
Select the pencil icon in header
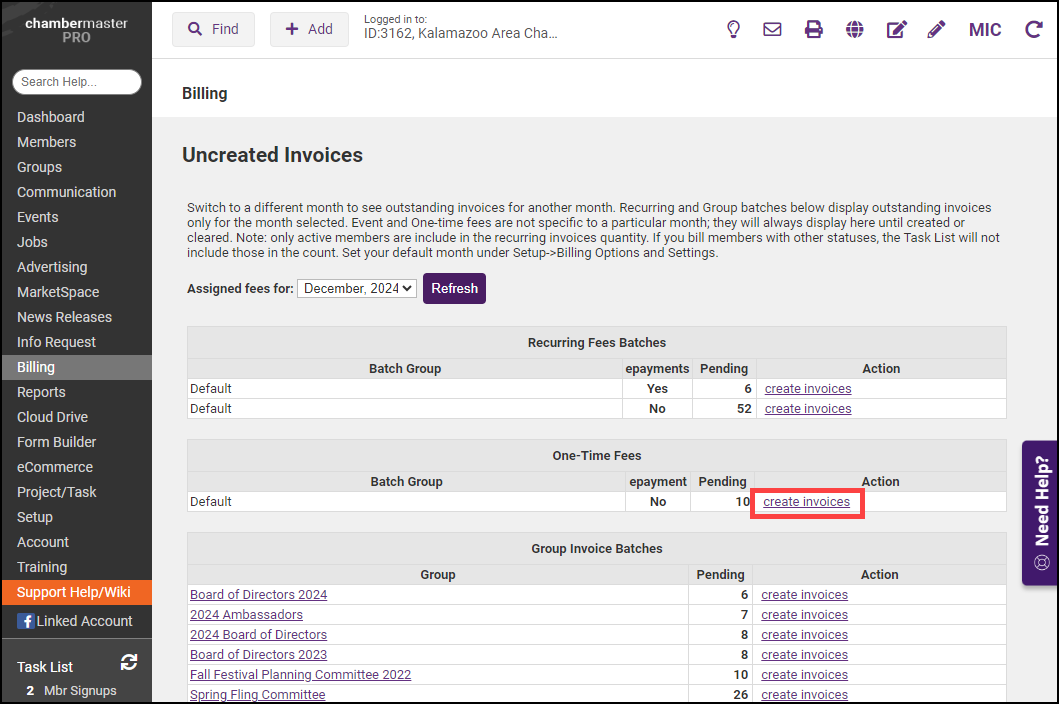[936, 29]
